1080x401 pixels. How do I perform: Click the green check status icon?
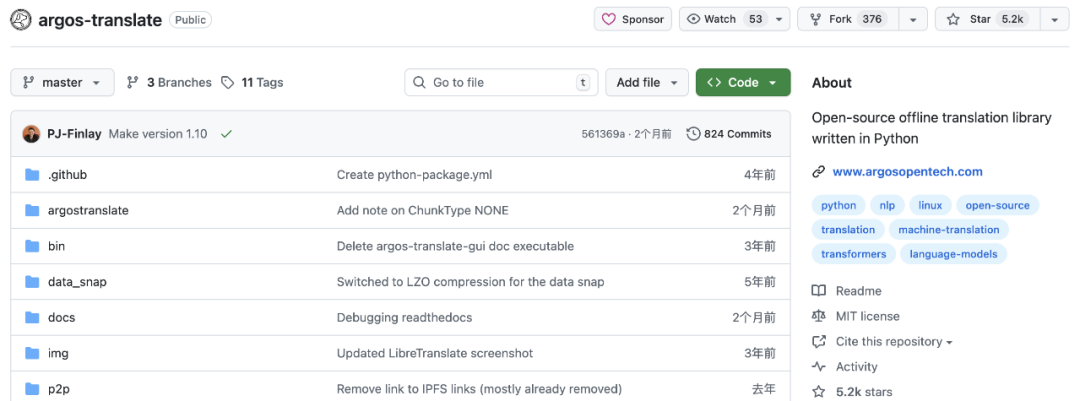(226, 134)
